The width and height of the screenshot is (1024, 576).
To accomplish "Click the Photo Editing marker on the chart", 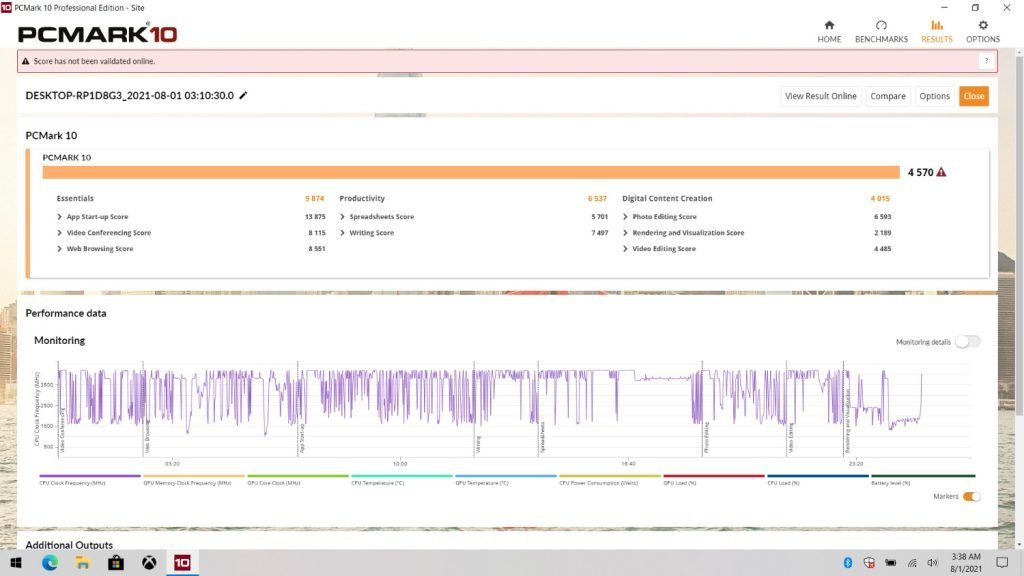I will coord(706,438).
